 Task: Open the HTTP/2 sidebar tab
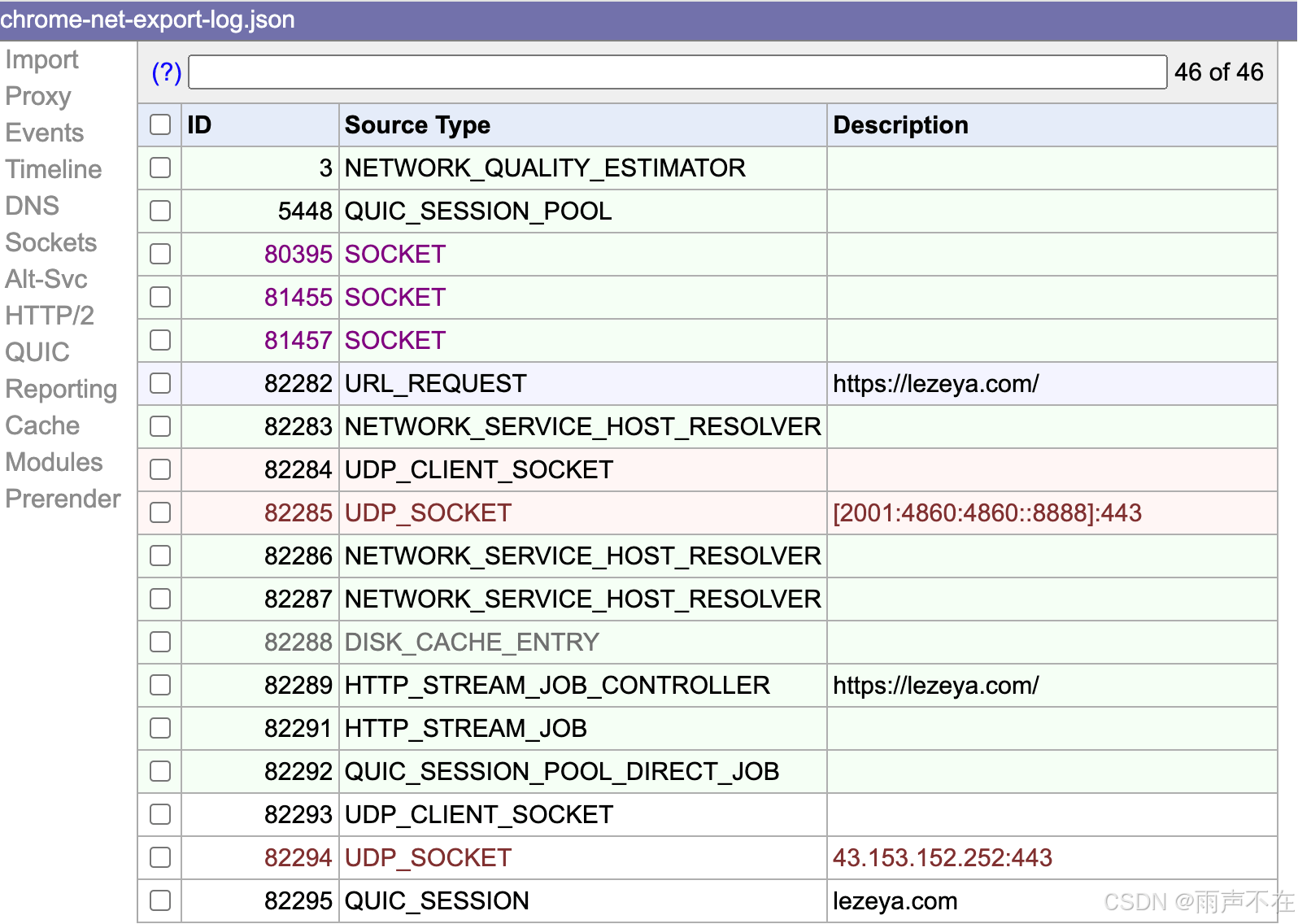tap(50, 316)
